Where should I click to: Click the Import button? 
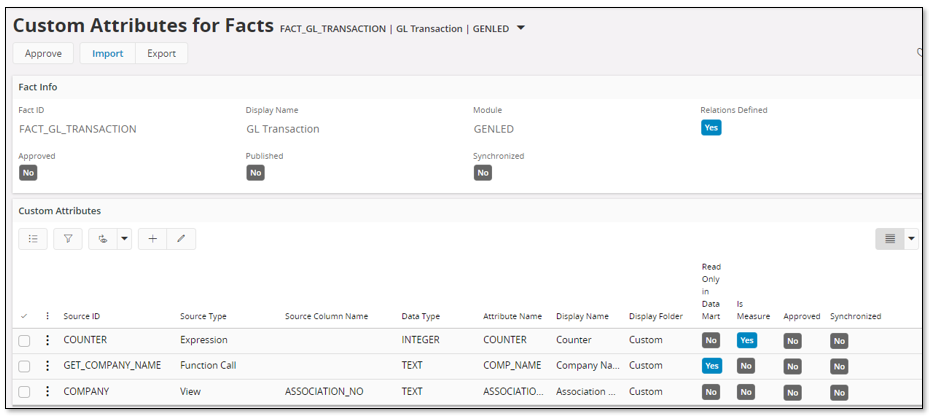point(108,53)
